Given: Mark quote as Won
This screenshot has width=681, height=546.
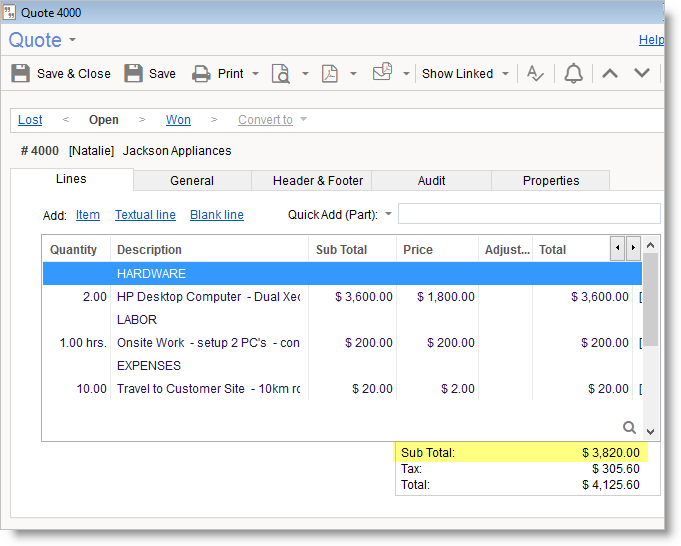Looking at the screenshot, I should (x=178, y=120).
